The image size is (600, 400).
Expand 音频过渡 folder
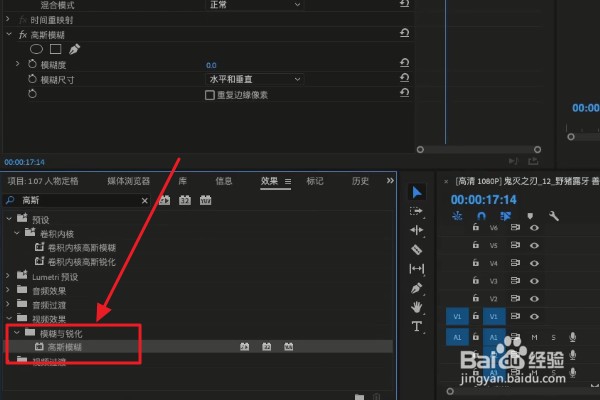click(x=8, y=304)
